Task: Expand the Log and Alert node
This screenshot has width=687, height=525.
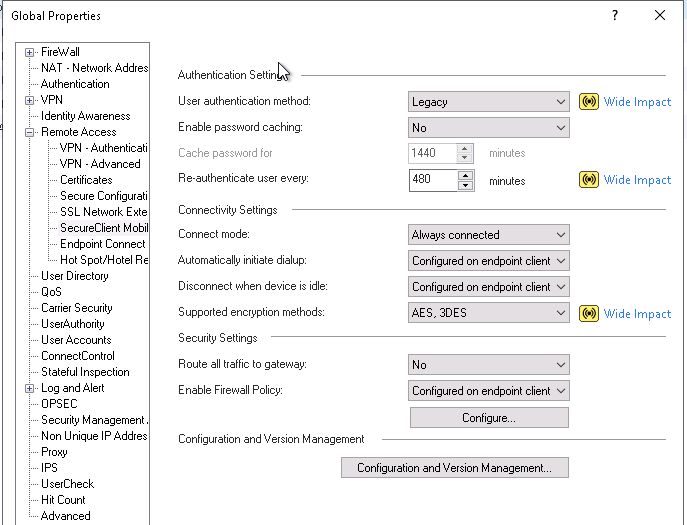Action: pyautogui.click(x=30, y=388)
